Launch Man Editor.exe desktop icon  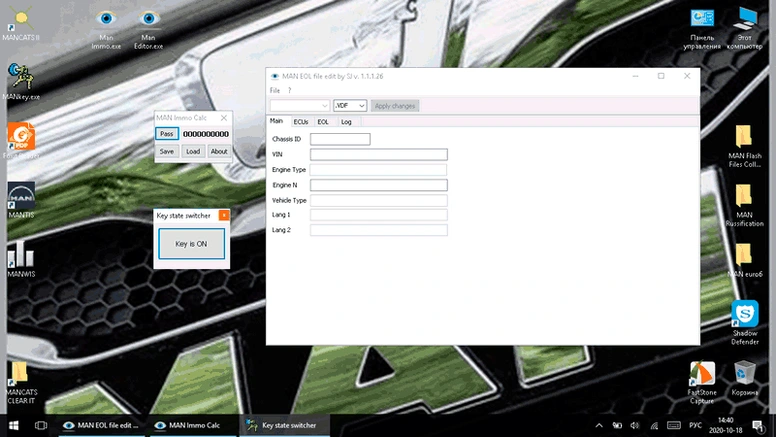[148, 28]
